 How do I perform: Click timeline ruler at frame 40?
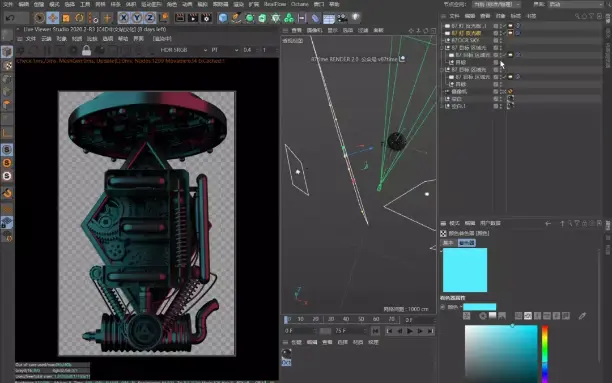coord(346,319)
